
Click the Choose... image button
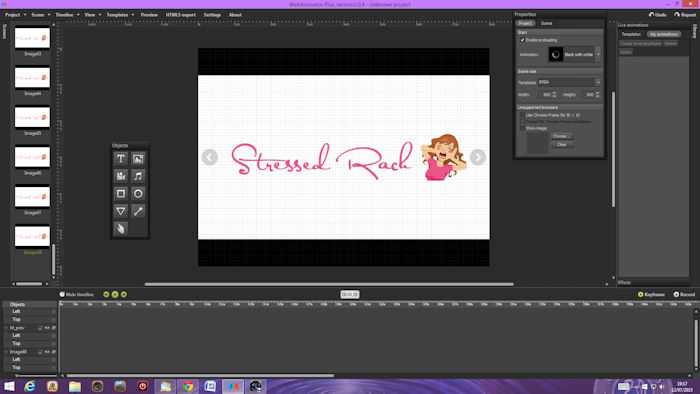pyautogui.click(x=562, y=136)
